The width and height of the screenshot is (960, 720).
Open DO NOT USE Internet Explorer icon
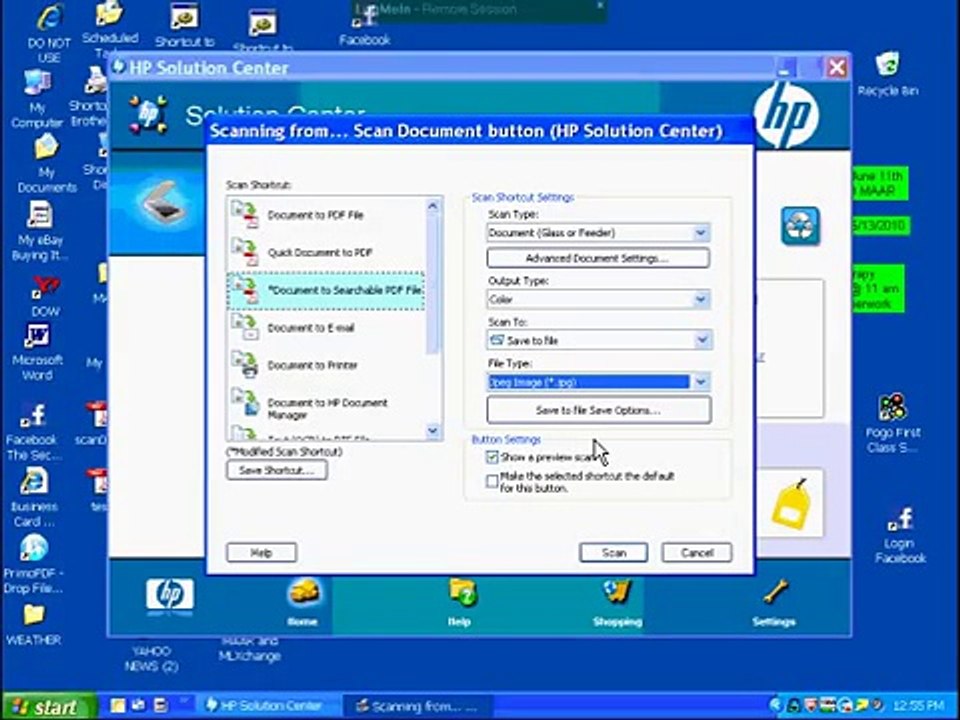click(x=49, y=34)
